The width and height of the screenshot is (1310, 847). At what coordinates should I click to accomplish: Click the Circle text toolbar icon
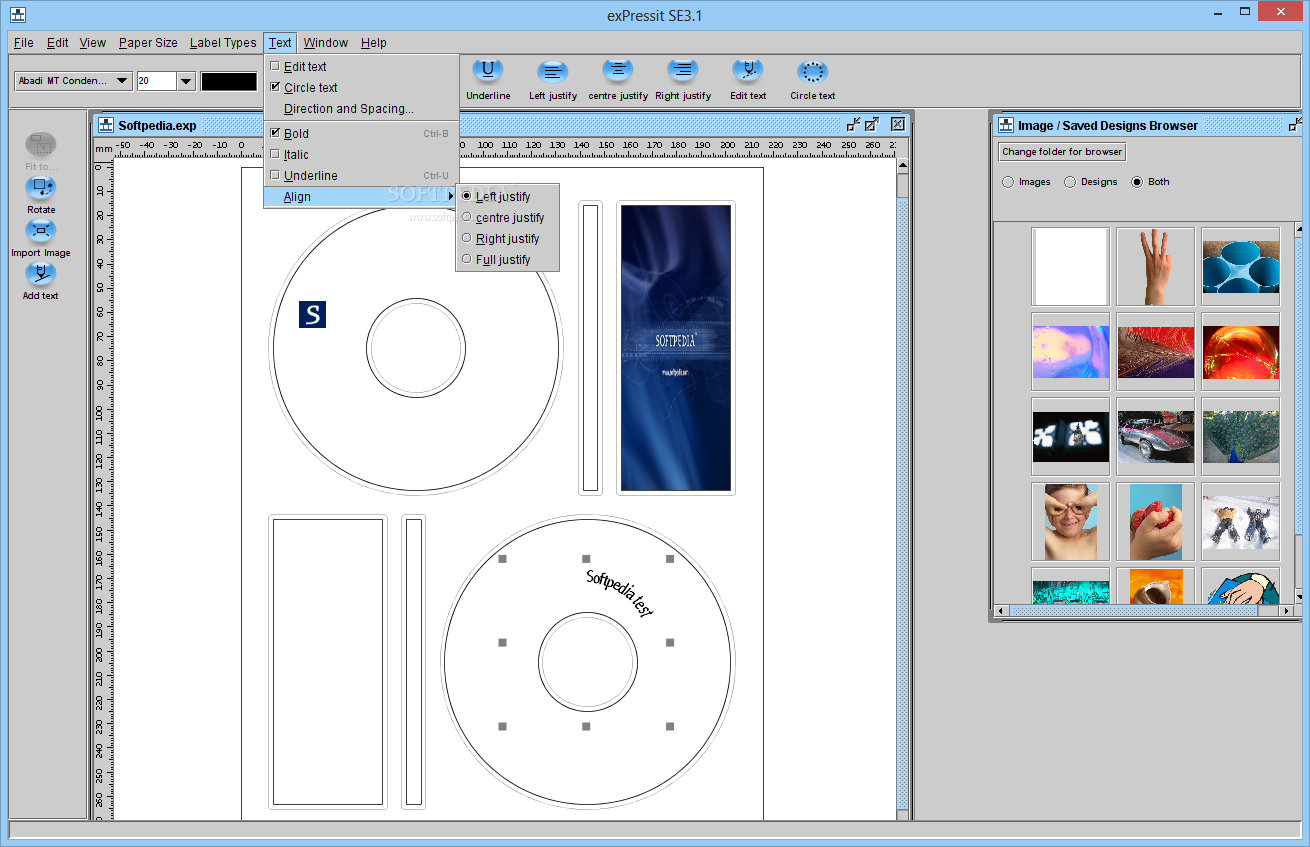[x=813, y=71]
